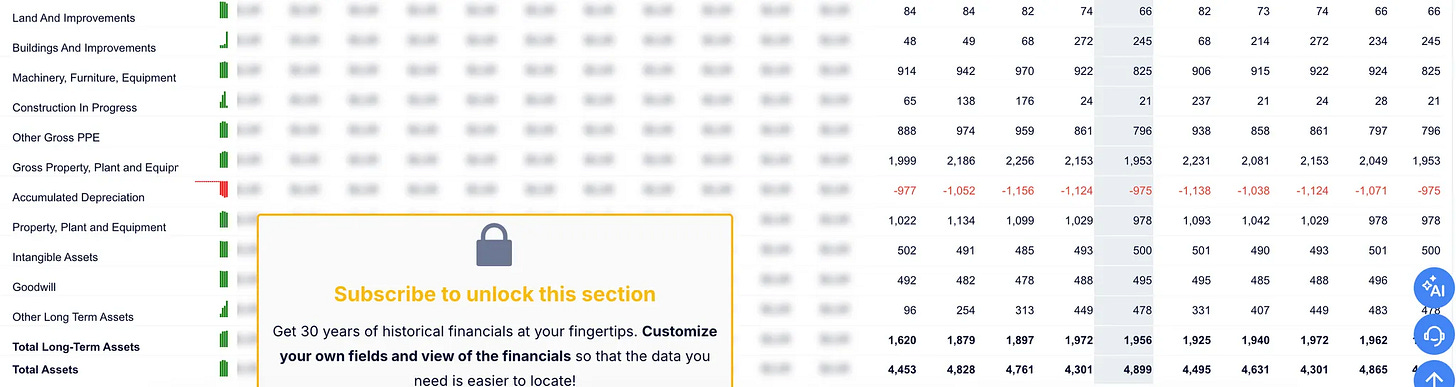Screen dimensions: 1456x387
Task: Click the Land And Improvements mini bar chart
Action: [224, 11]
